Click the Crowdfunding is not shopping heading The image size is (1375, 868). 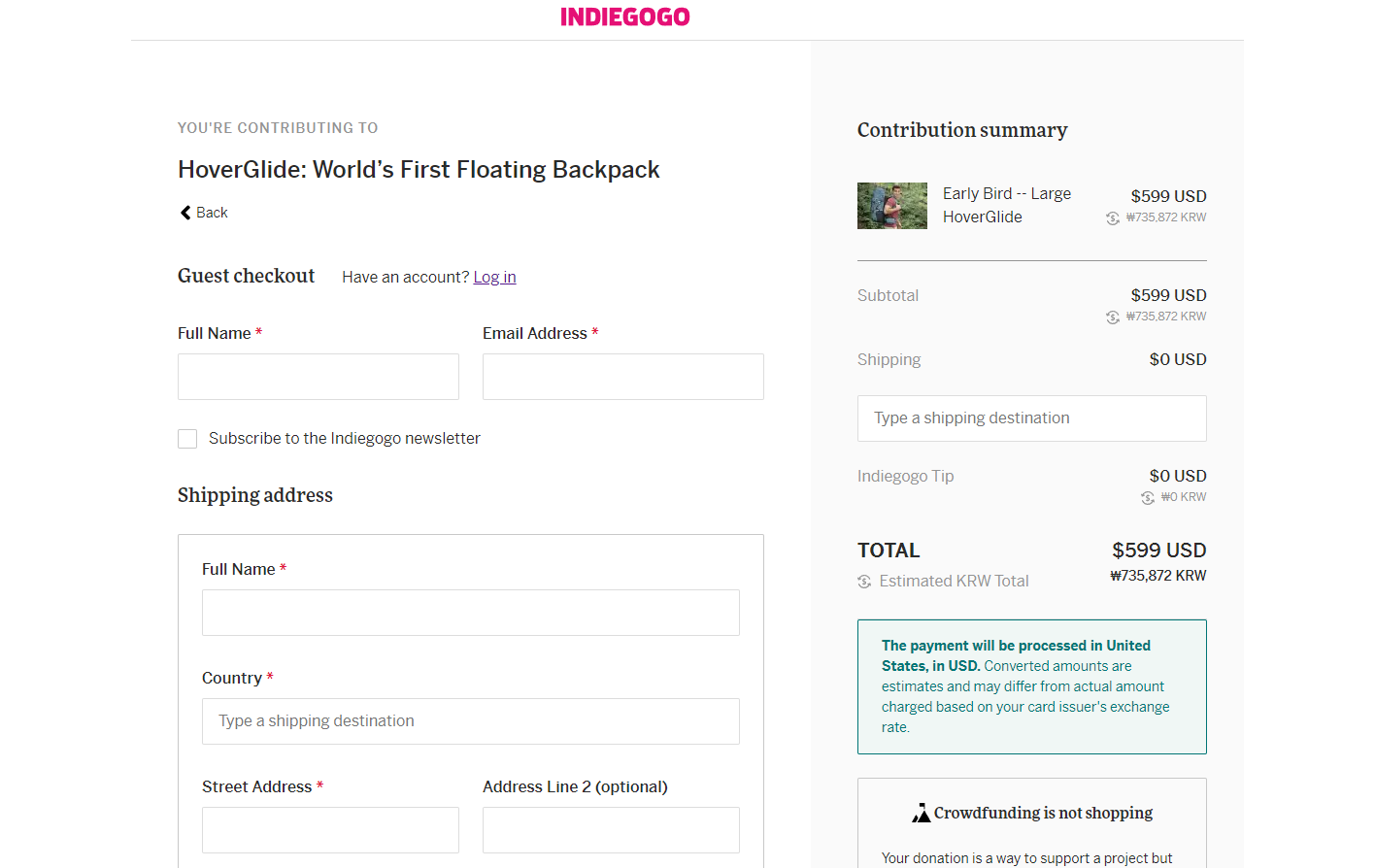[x=1043, y=813]
